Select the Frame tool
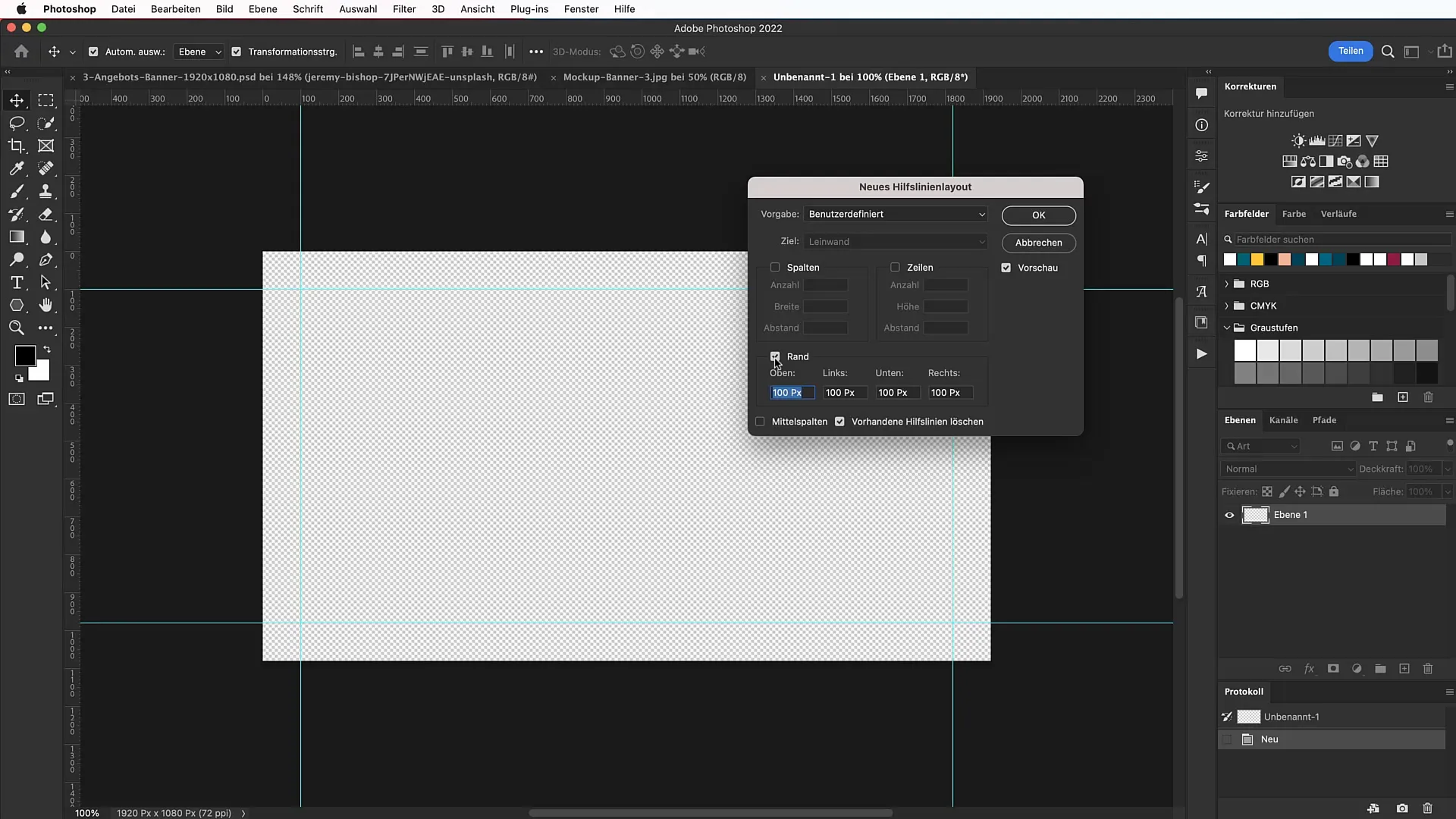 (x=46, y=146)
